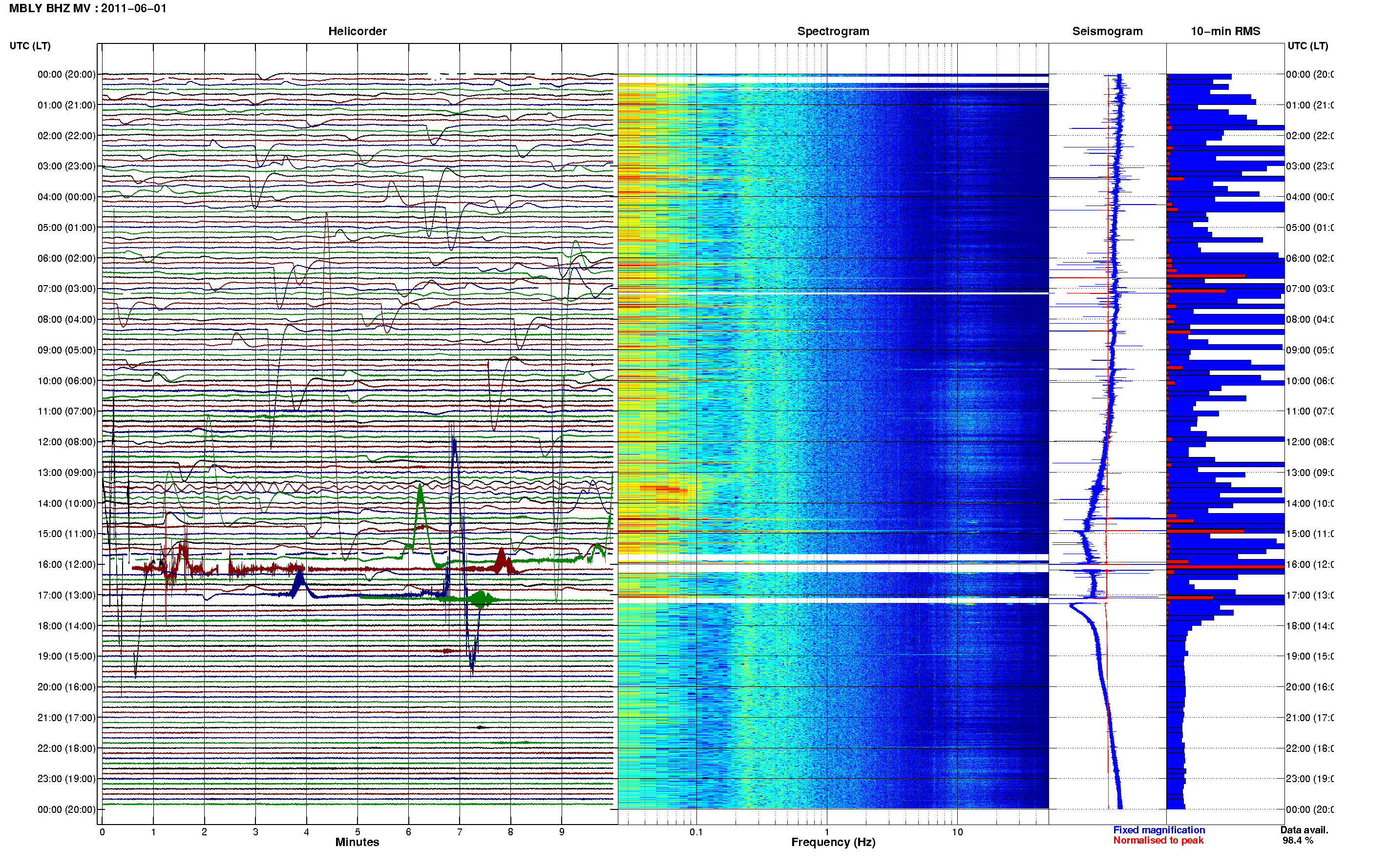Viewport: 1389px width, 868px height.
Task: Click 'UTC (LT)' label above right time axis
Action: (x=1307, y=46)
